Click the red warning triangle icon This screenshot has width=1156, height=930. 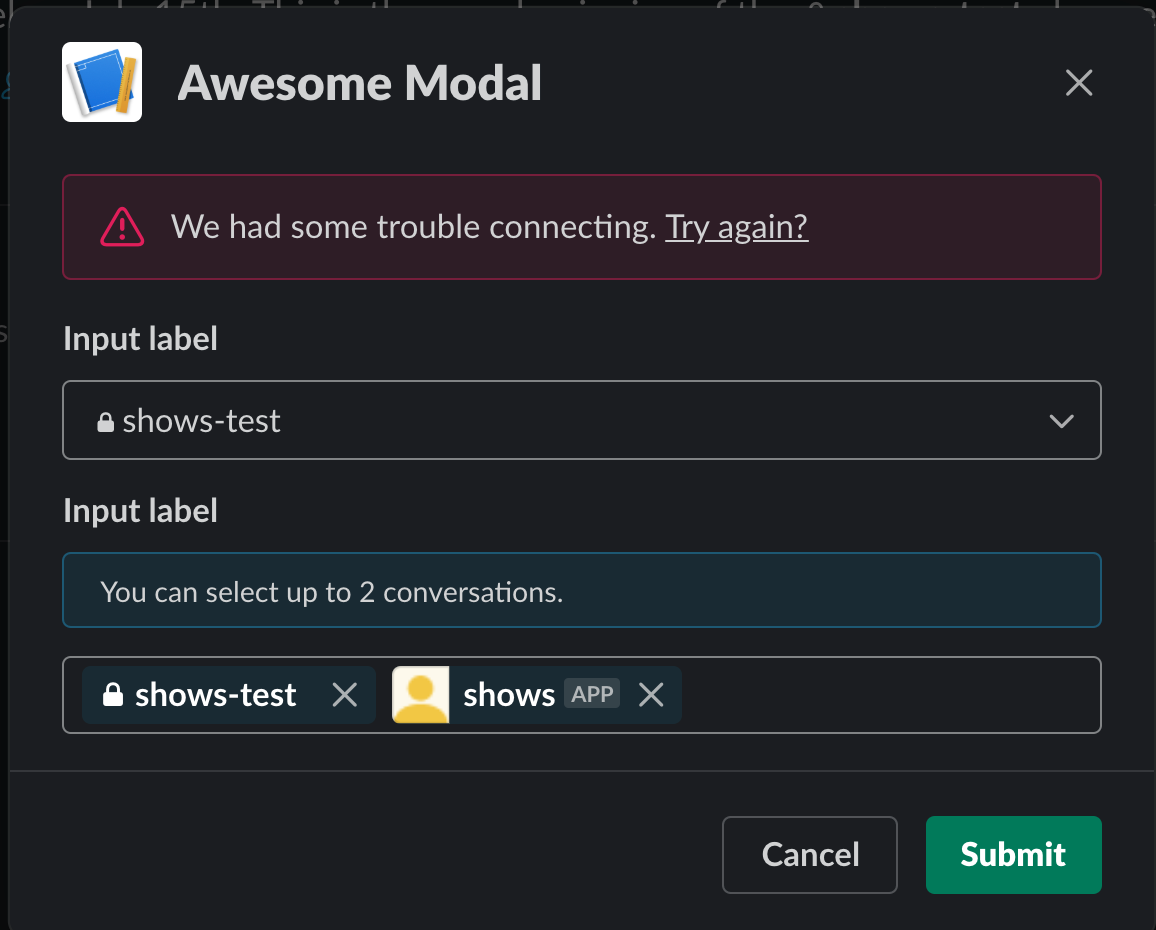point(122,227)
